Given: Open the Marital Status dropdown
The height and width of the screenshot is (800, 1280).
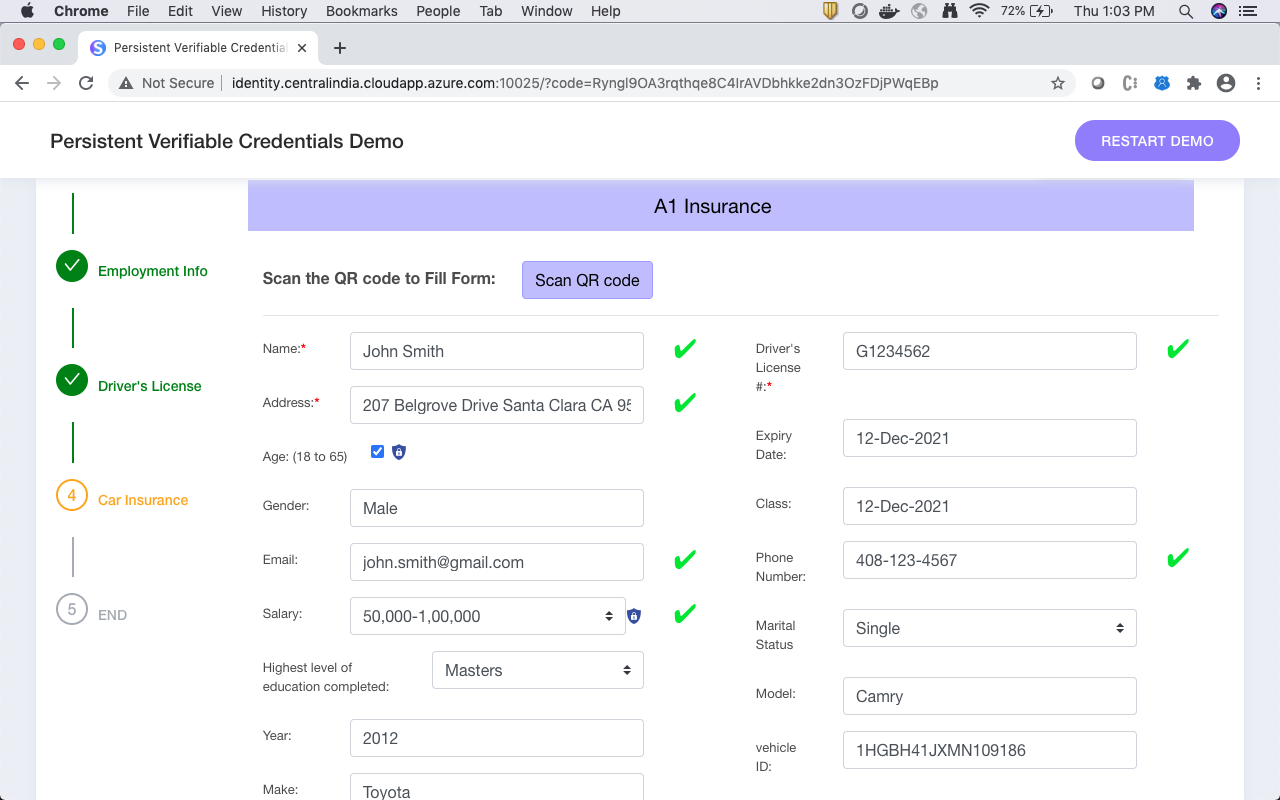Looking at the screenshot, I should pyautogui.click(x=990, y=628).
